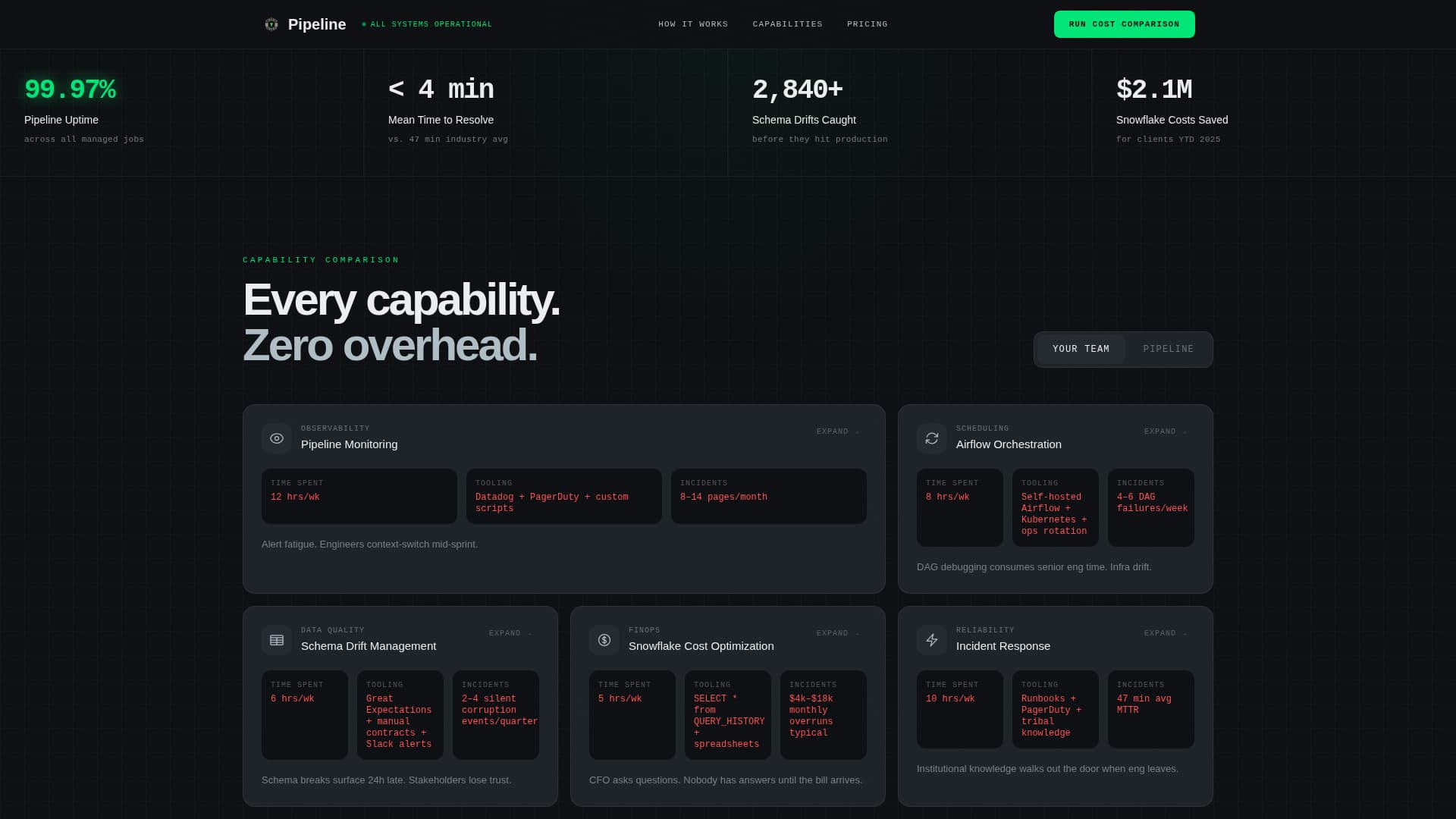This screenshot has height=819, width=1456.
Task: Click the '10 hrs/wk' Incident Response tile
Action: pos(960,709)
